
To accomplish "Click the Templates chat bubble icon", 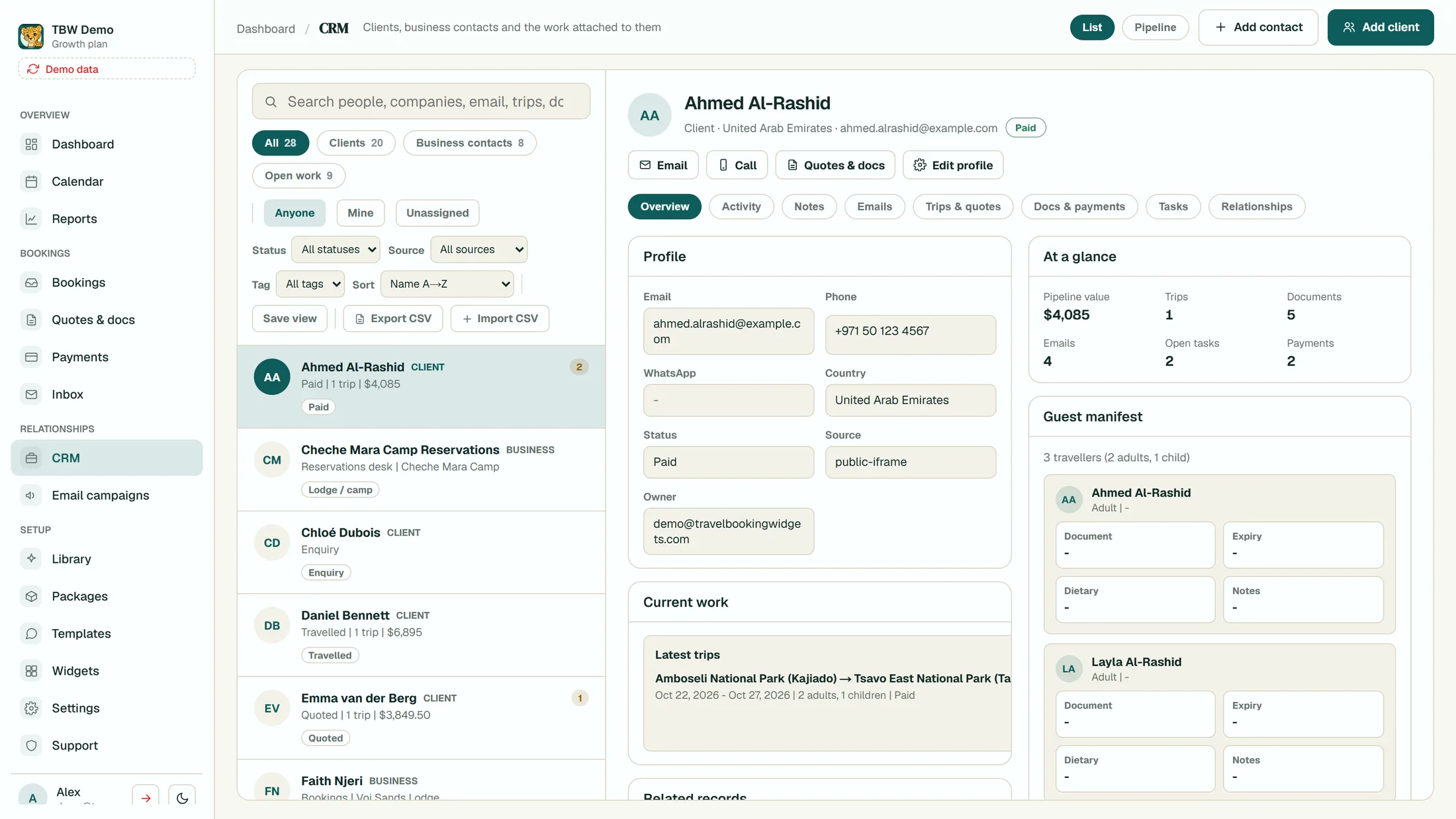I will [x=31, y=634].
